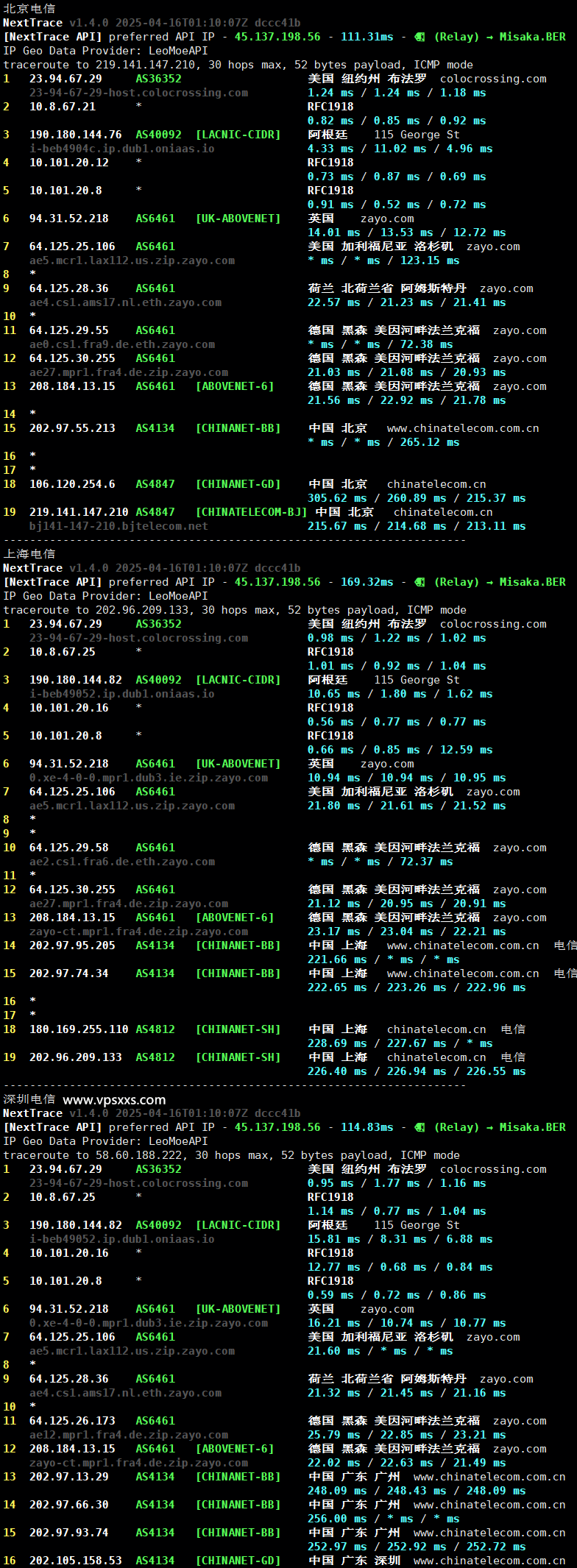This screenshot has height=1568, width=577.
Task: Select the 221.66 ms latency value
Action: (337, 959)
